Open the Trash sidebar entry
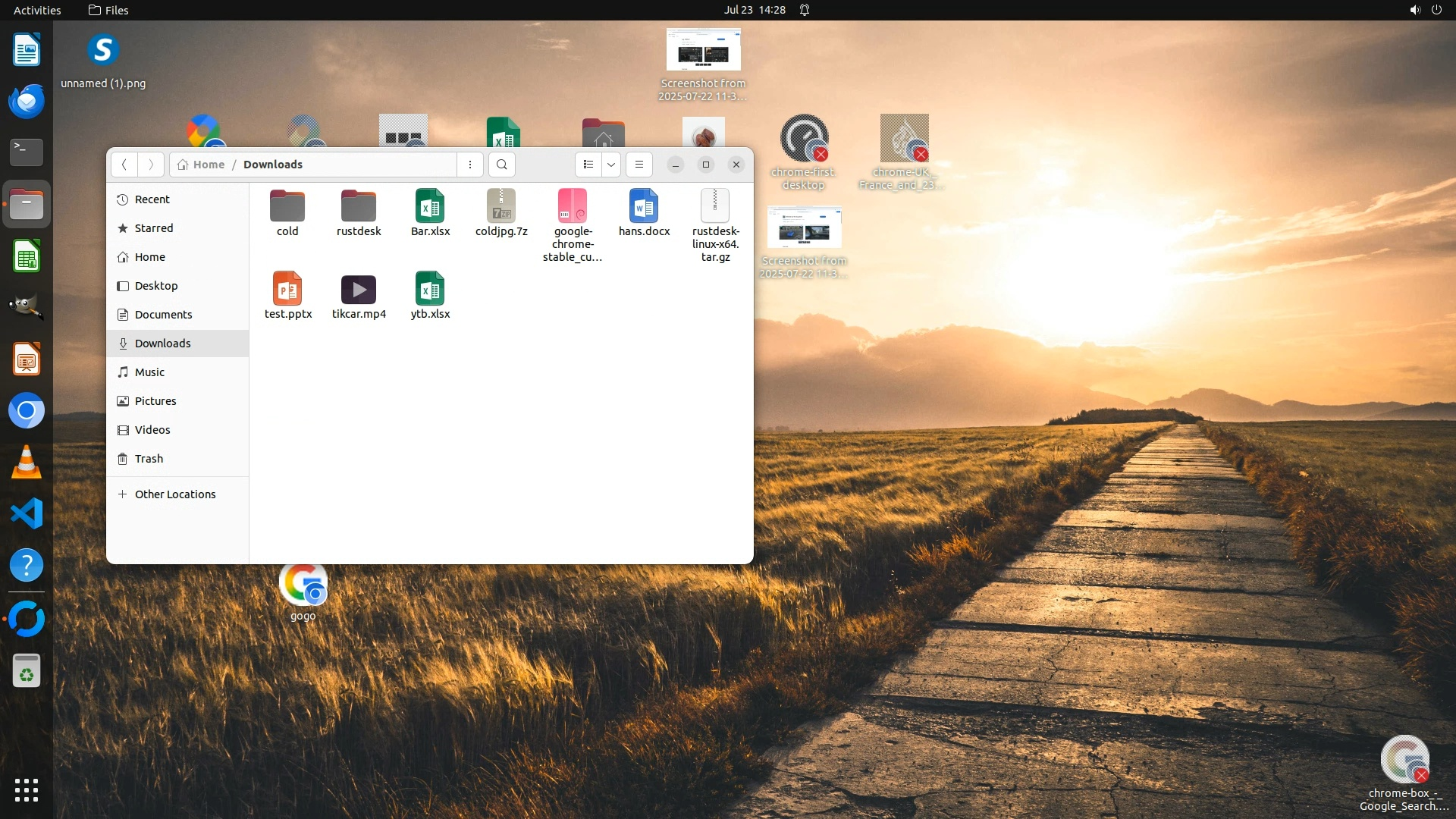Screen dimensions: 1456x819 tap(149, 459)
